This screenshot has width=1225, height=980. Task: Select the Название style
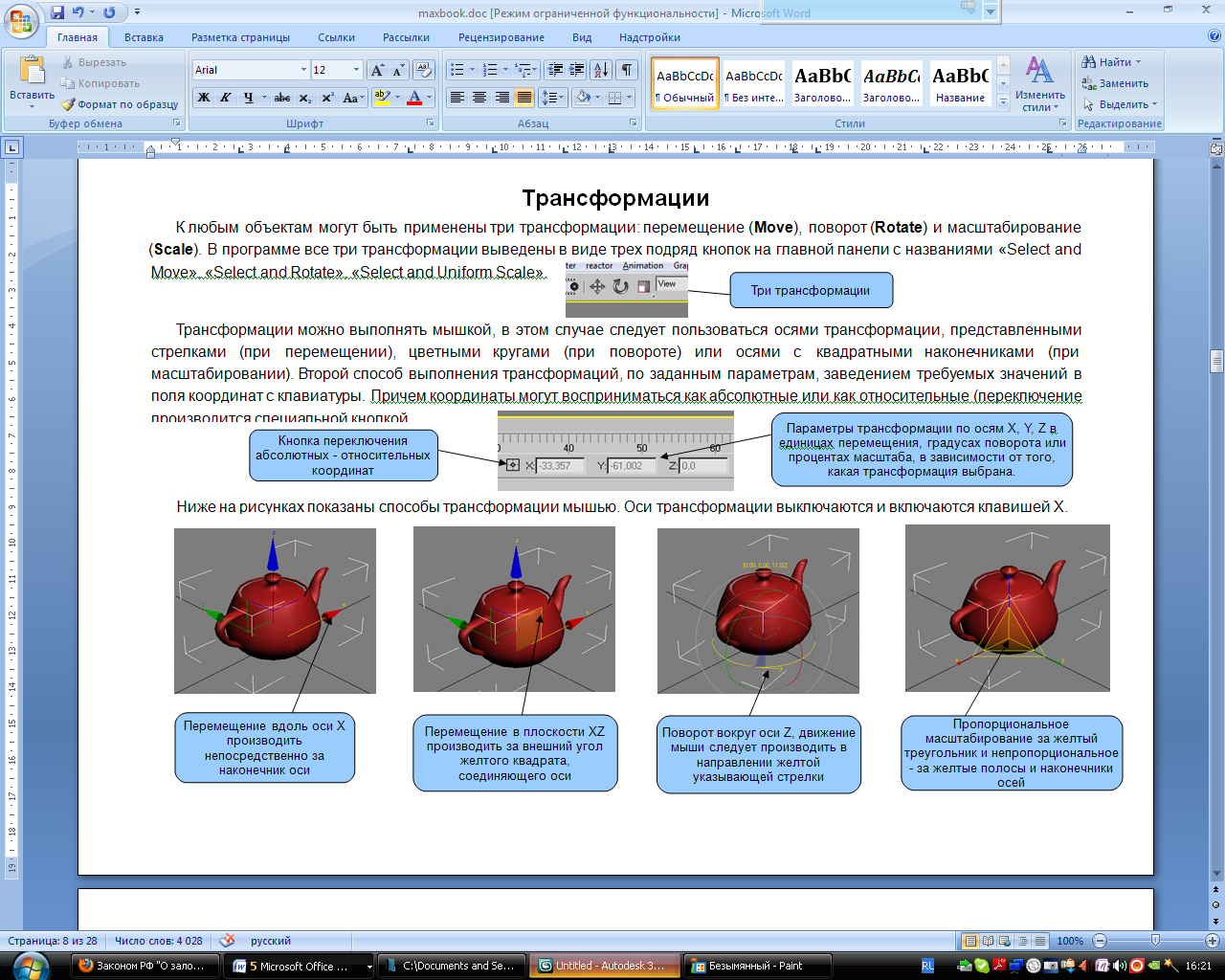960,84
